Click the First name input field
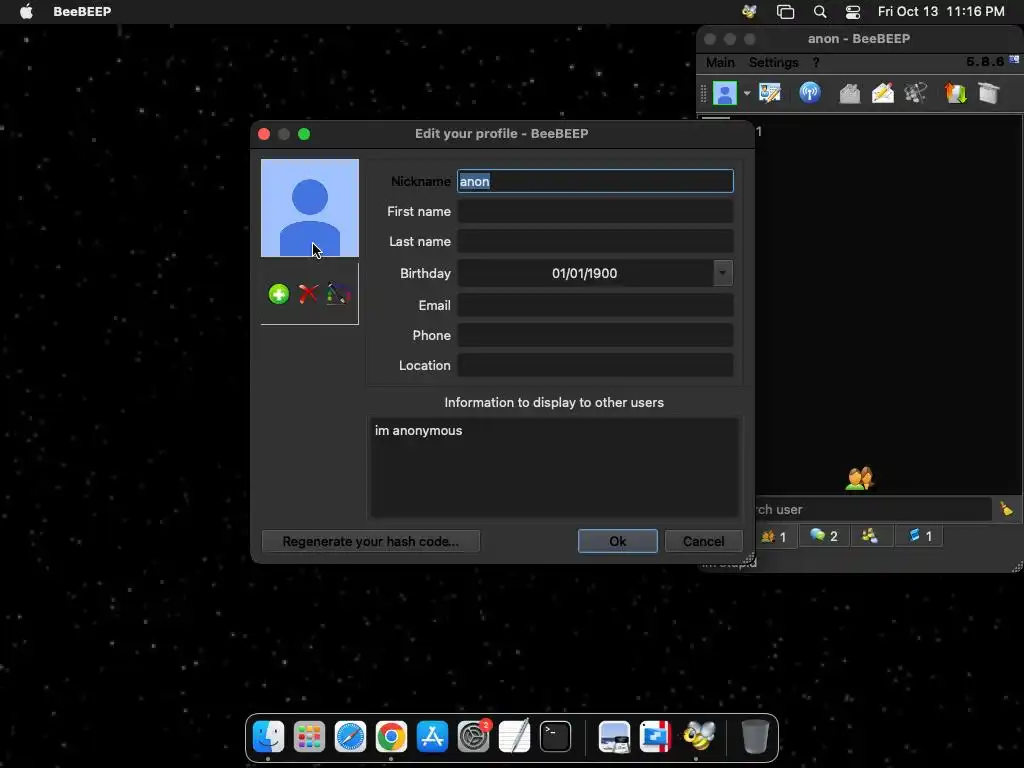This screenshot has height=768, width=1024. point(595,212)
